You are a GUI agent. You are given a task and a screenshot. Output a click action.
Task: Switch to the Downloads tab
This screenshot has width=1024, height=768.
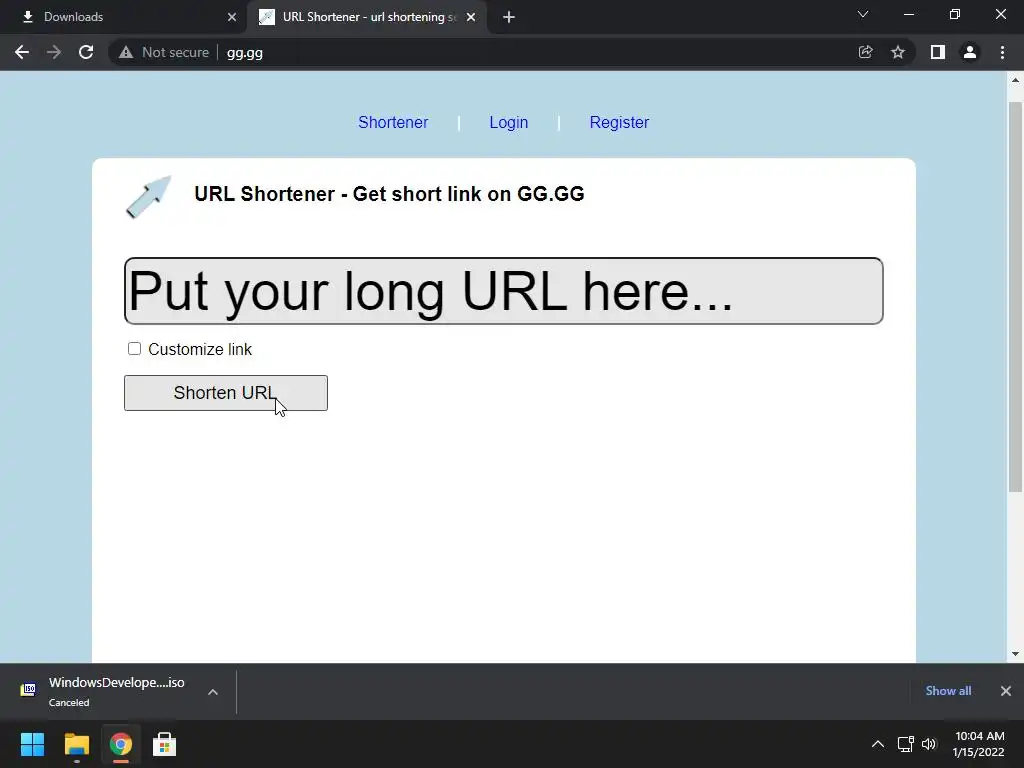pos(124,17)
